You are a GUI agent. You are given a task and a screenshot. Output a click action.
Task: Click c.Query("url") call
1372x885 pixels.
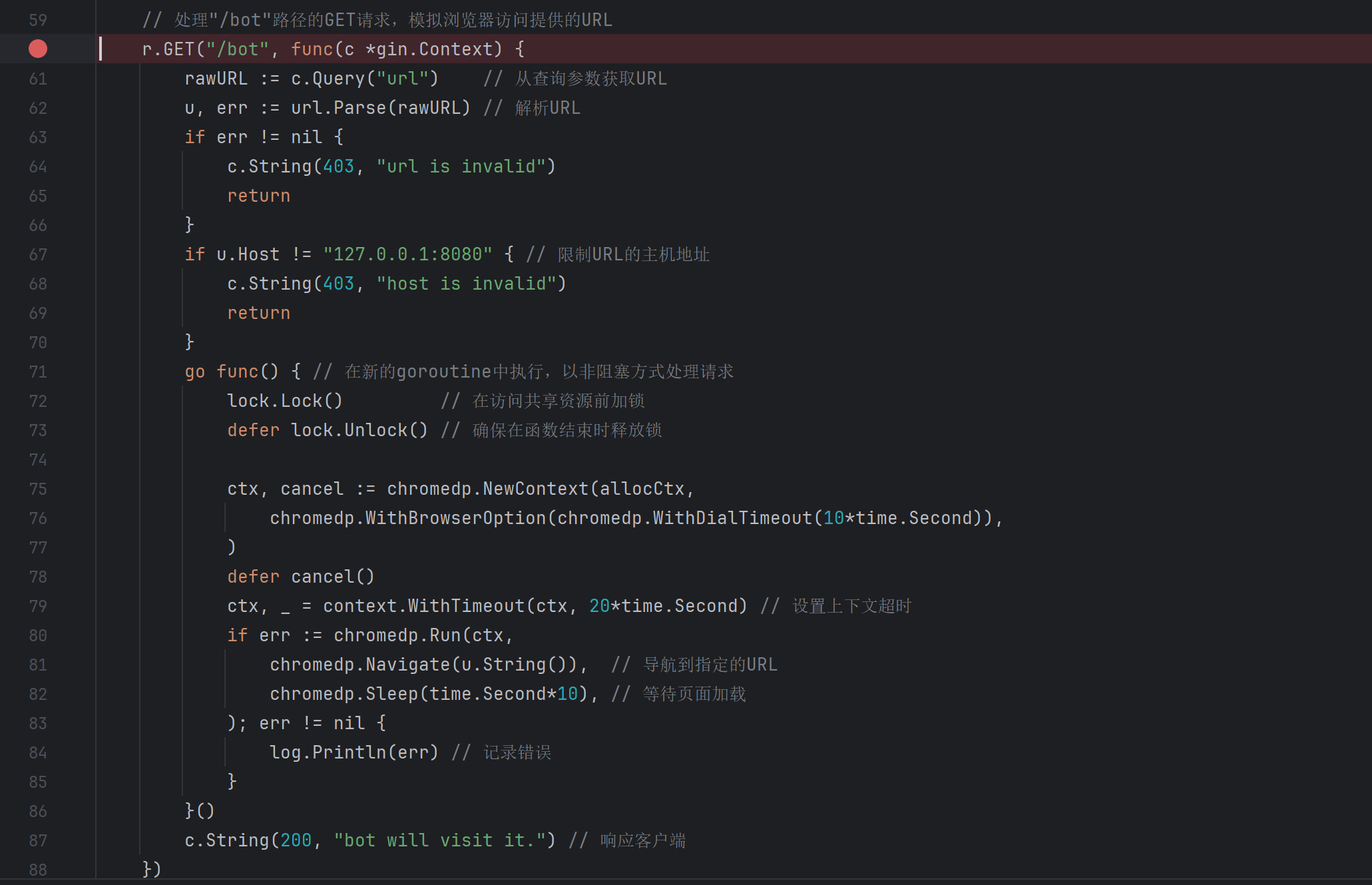(x=365, y=79)
